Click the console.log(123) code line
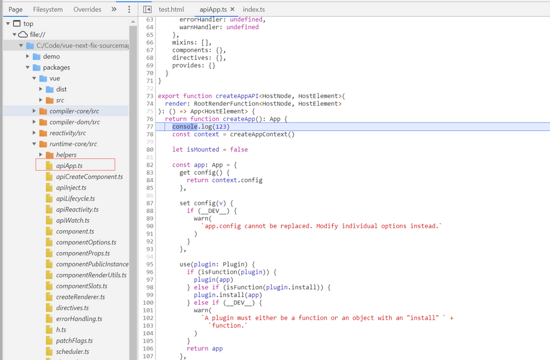Image resolution: width=550 pixels, height=360 pixels. tap(201, 126)
